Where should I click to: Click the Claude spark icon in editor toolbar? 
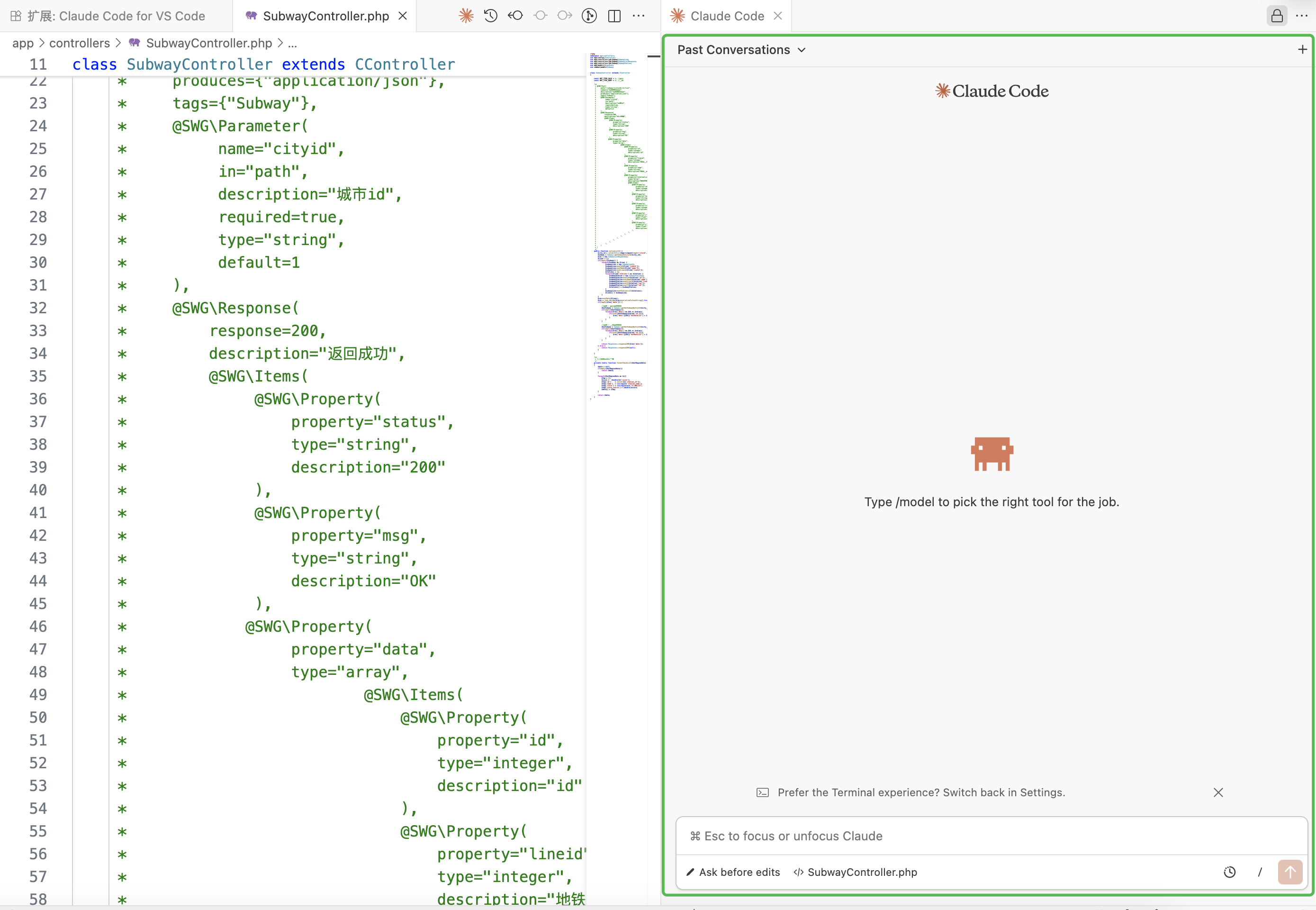pos(466,16)
